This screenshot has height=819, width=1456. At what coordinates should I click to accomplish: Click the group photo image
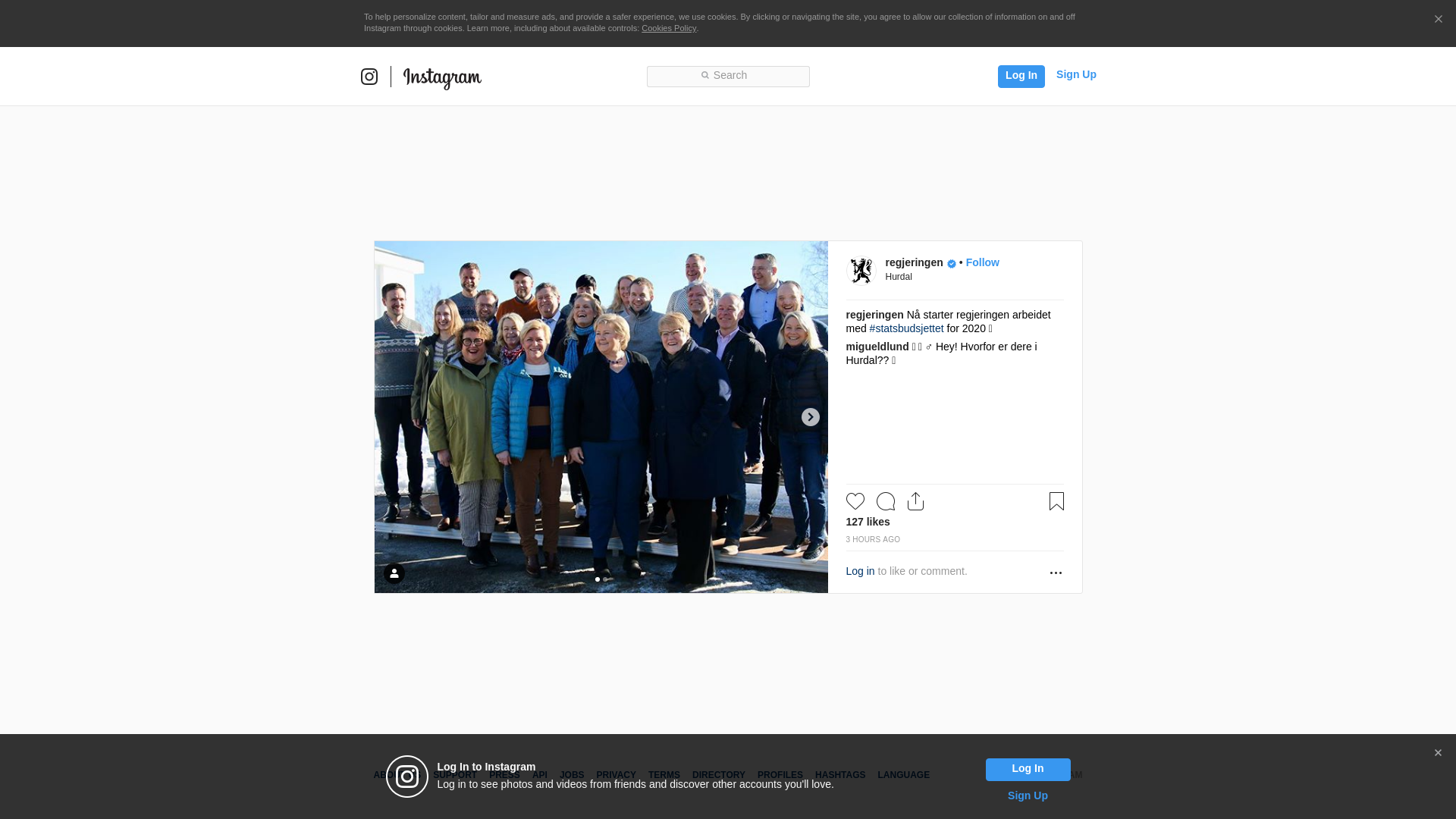pos(601,417)
